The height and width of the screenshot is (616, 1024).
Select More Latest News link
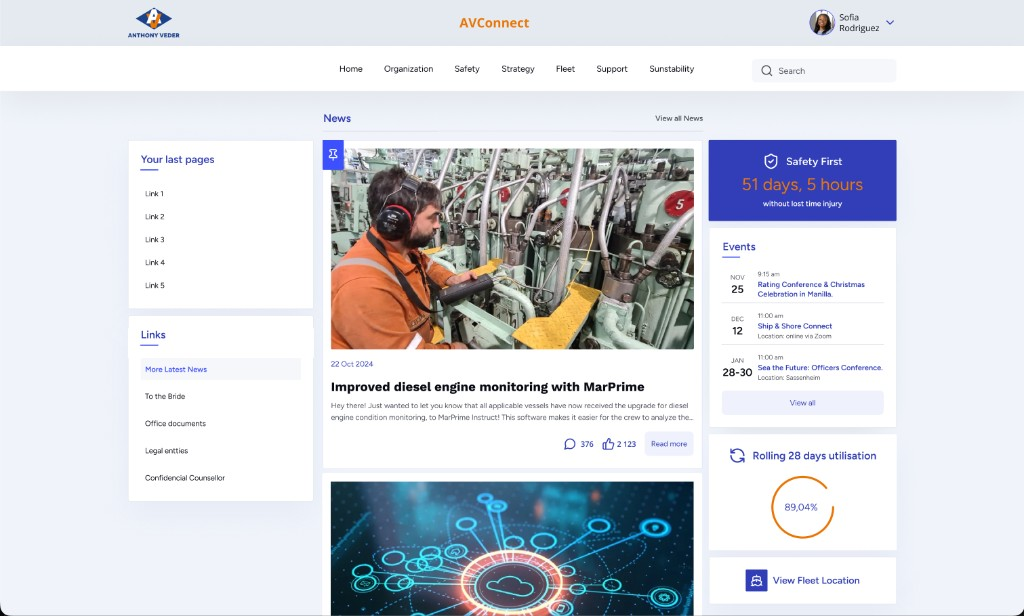[221, 369]
